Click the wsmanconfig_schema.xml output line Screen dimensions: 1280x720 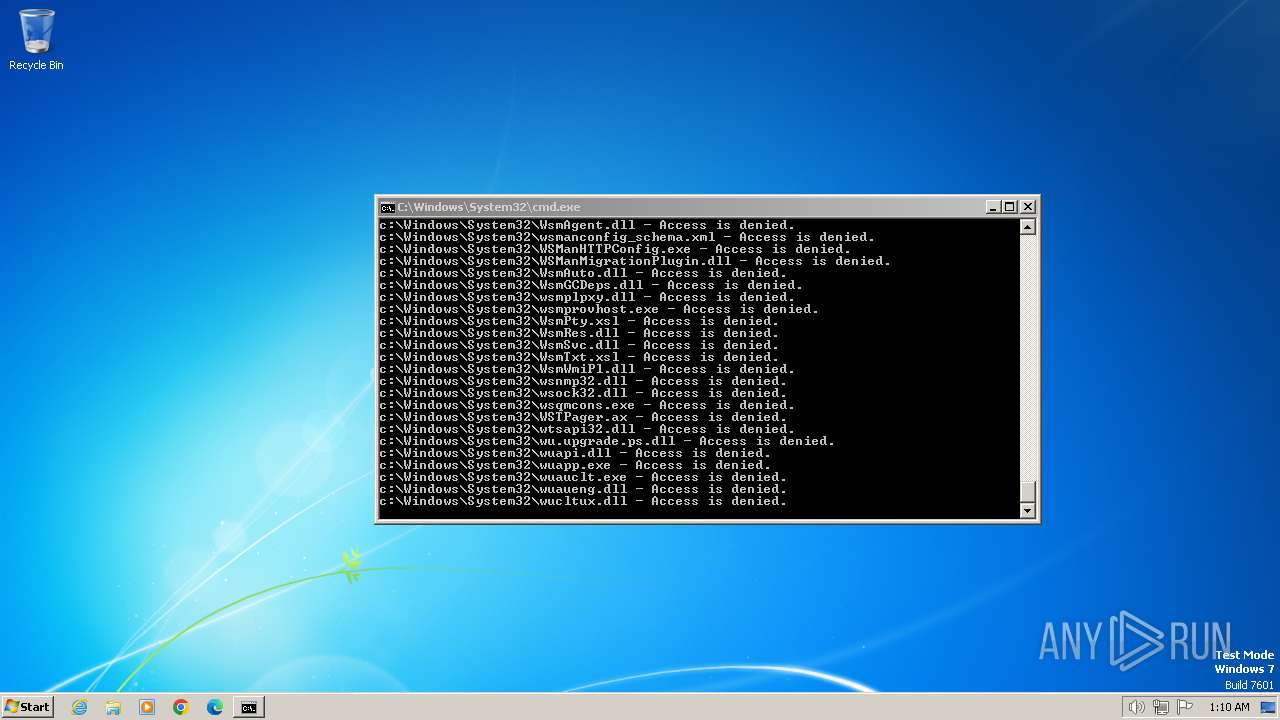point(627,237)
